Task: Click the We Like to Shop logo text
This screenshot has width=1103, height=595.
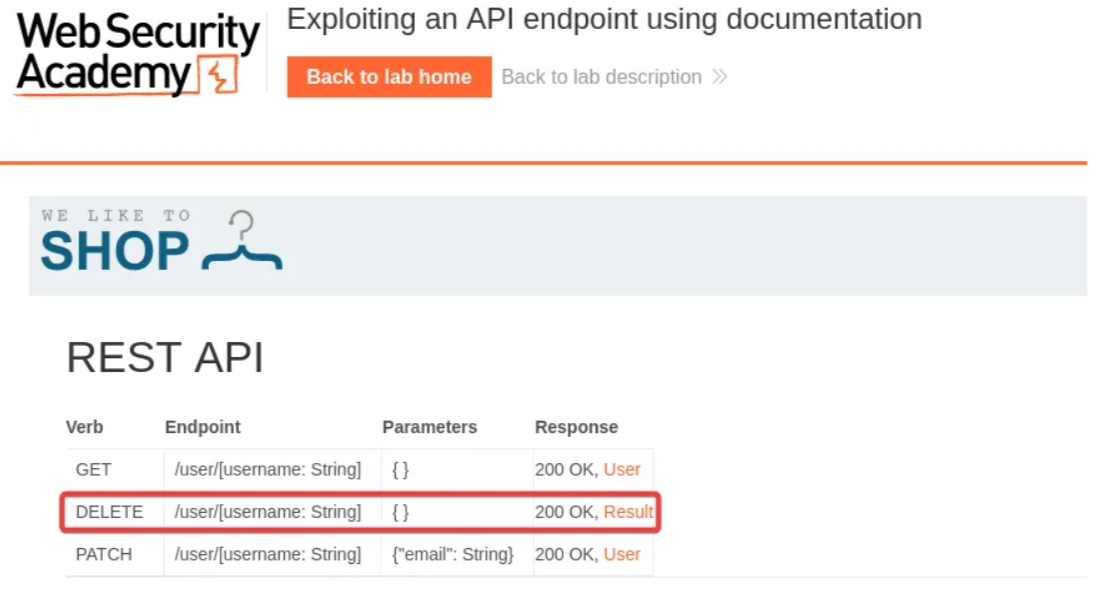Action: (x=115, y=242)
